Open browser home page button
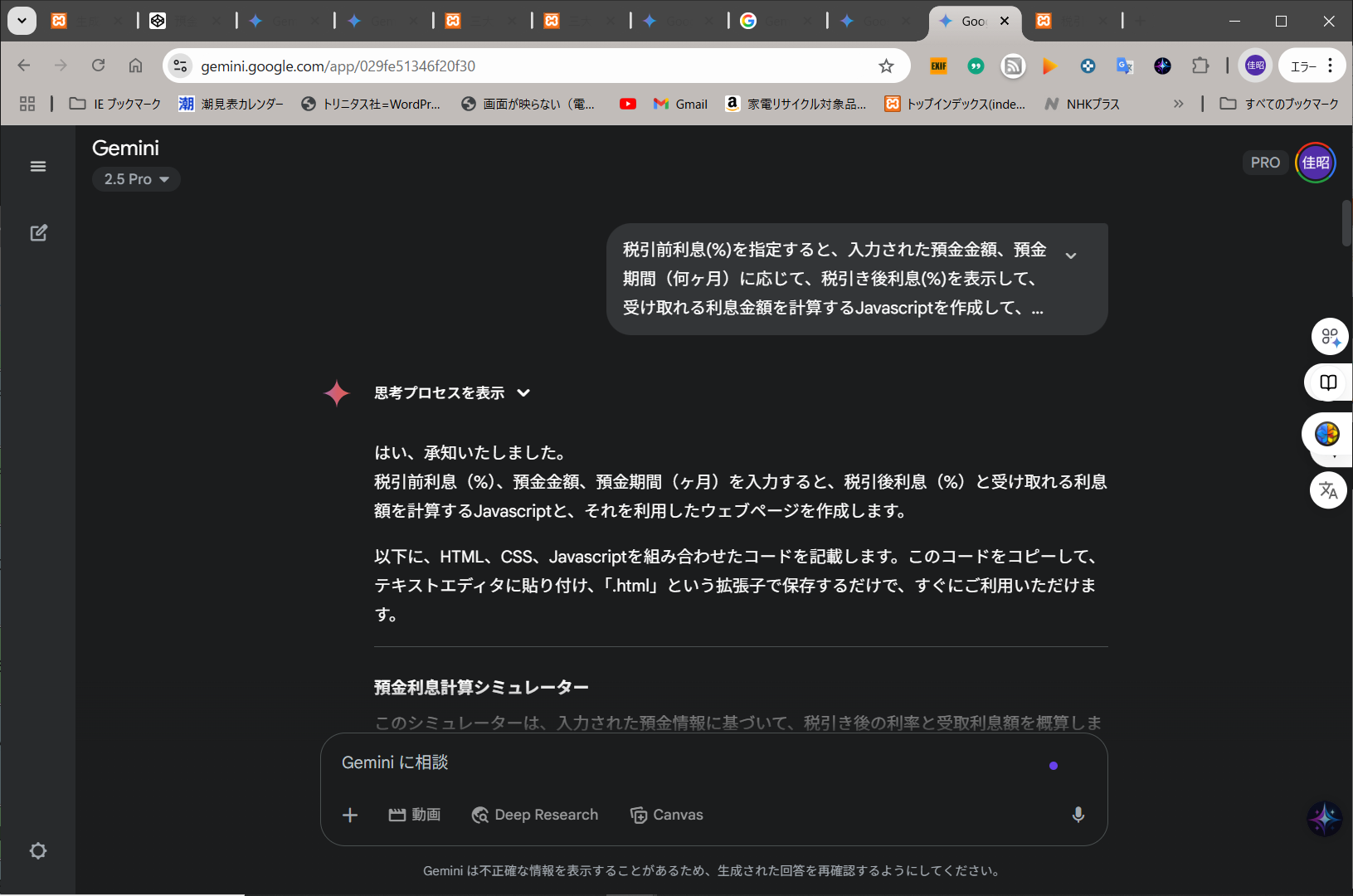The image size is (1353, 896). [x=135, y=66]
